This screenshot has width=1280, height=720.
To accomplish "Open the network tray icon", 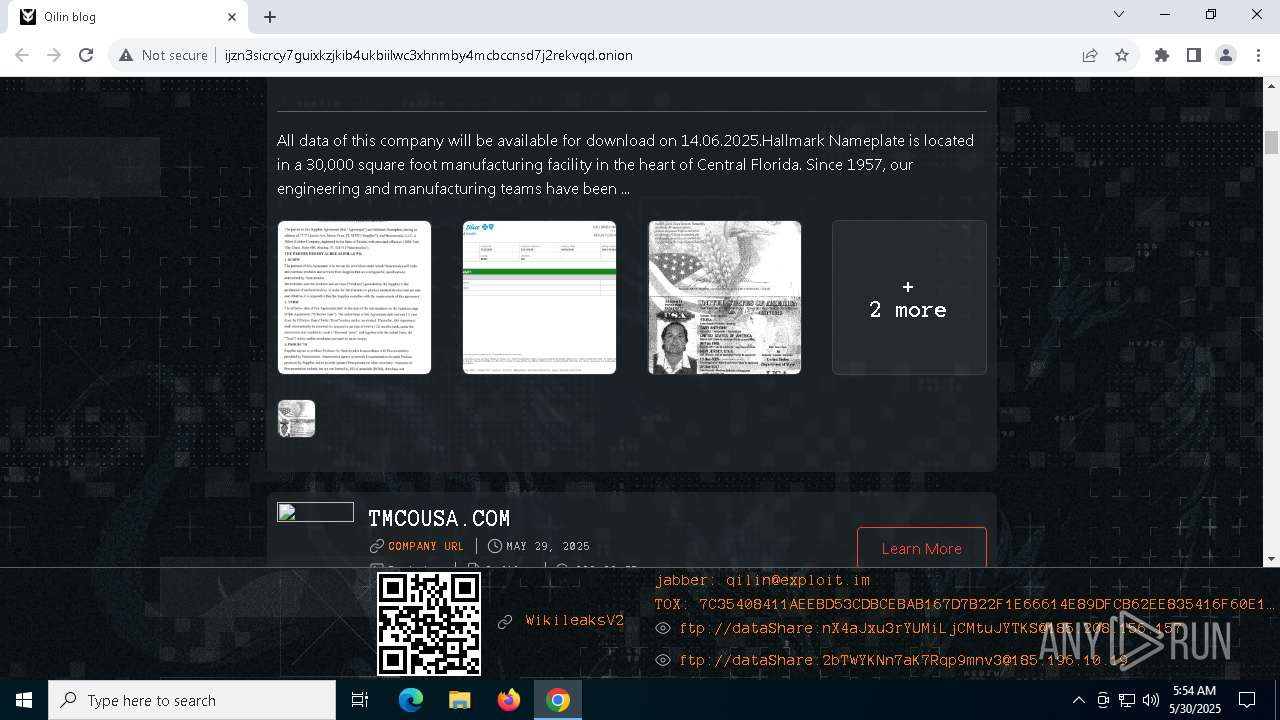I will click(x=1127, y=700).
